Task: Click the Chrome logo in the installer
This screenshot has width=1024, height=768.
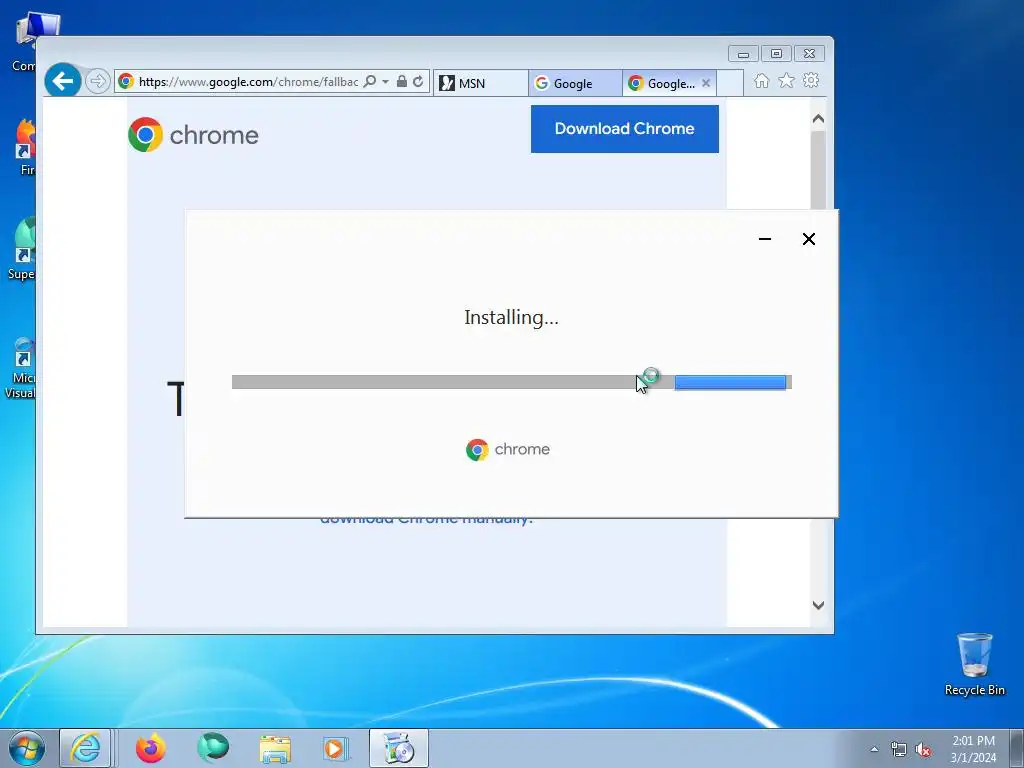Action: (x=508, y=449)
